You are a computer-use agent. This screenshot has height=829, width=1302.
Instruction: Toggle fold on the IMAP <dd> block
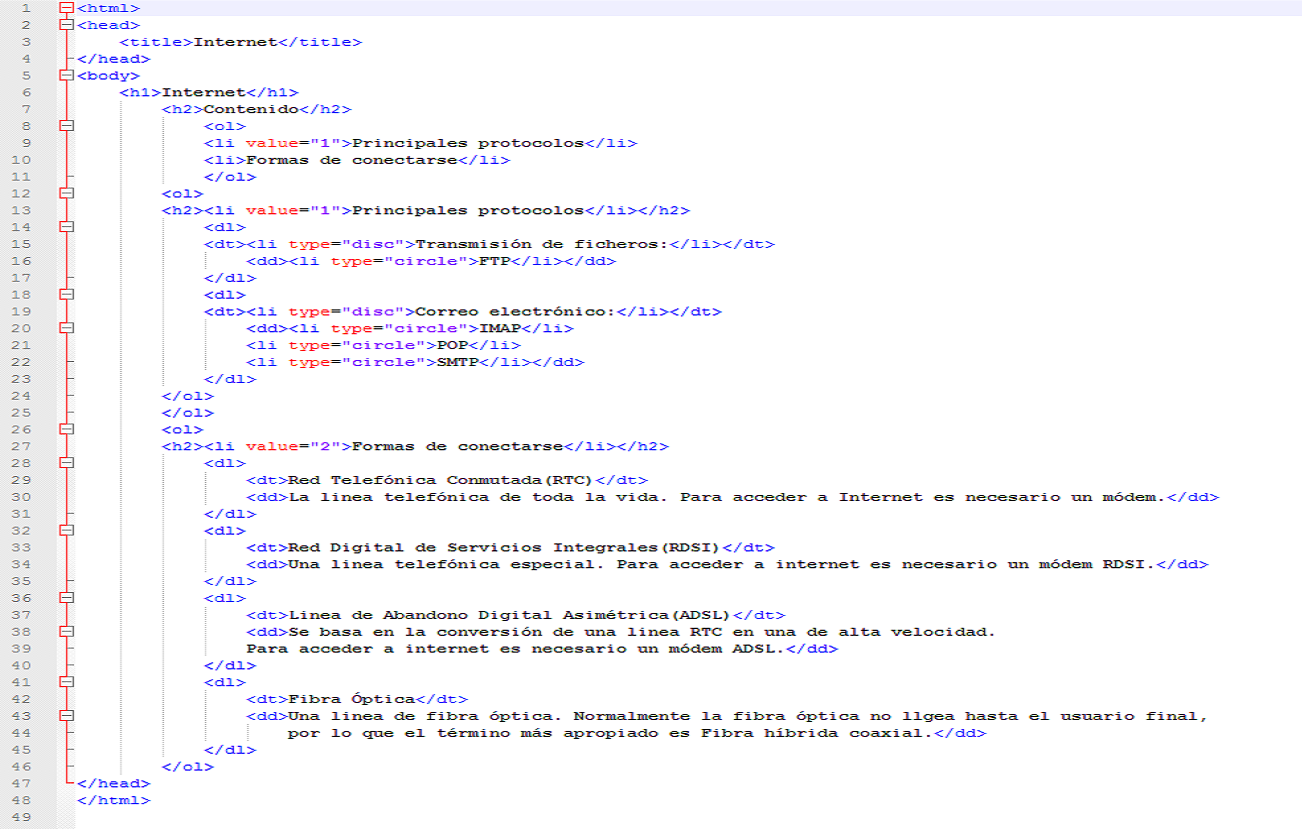65,328
